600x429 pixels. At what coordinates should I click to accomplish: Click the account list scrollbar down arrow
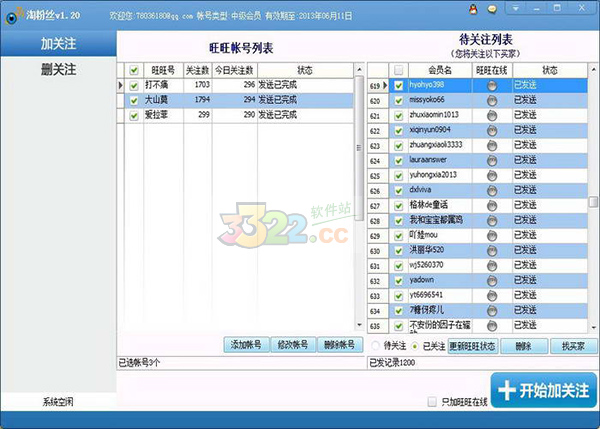pyautogui.click(x=359, y=325)
